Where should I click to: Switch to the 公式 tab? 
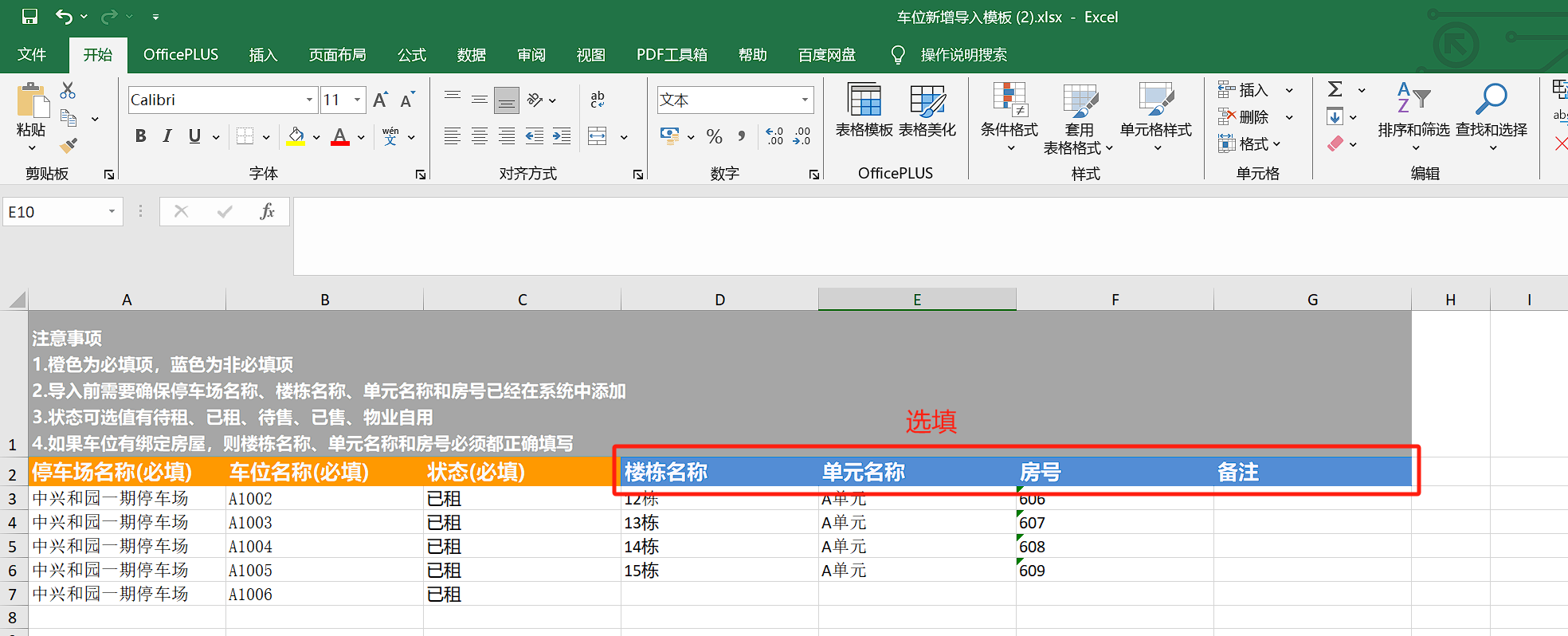pyautogui.click(x=412, y=55)
